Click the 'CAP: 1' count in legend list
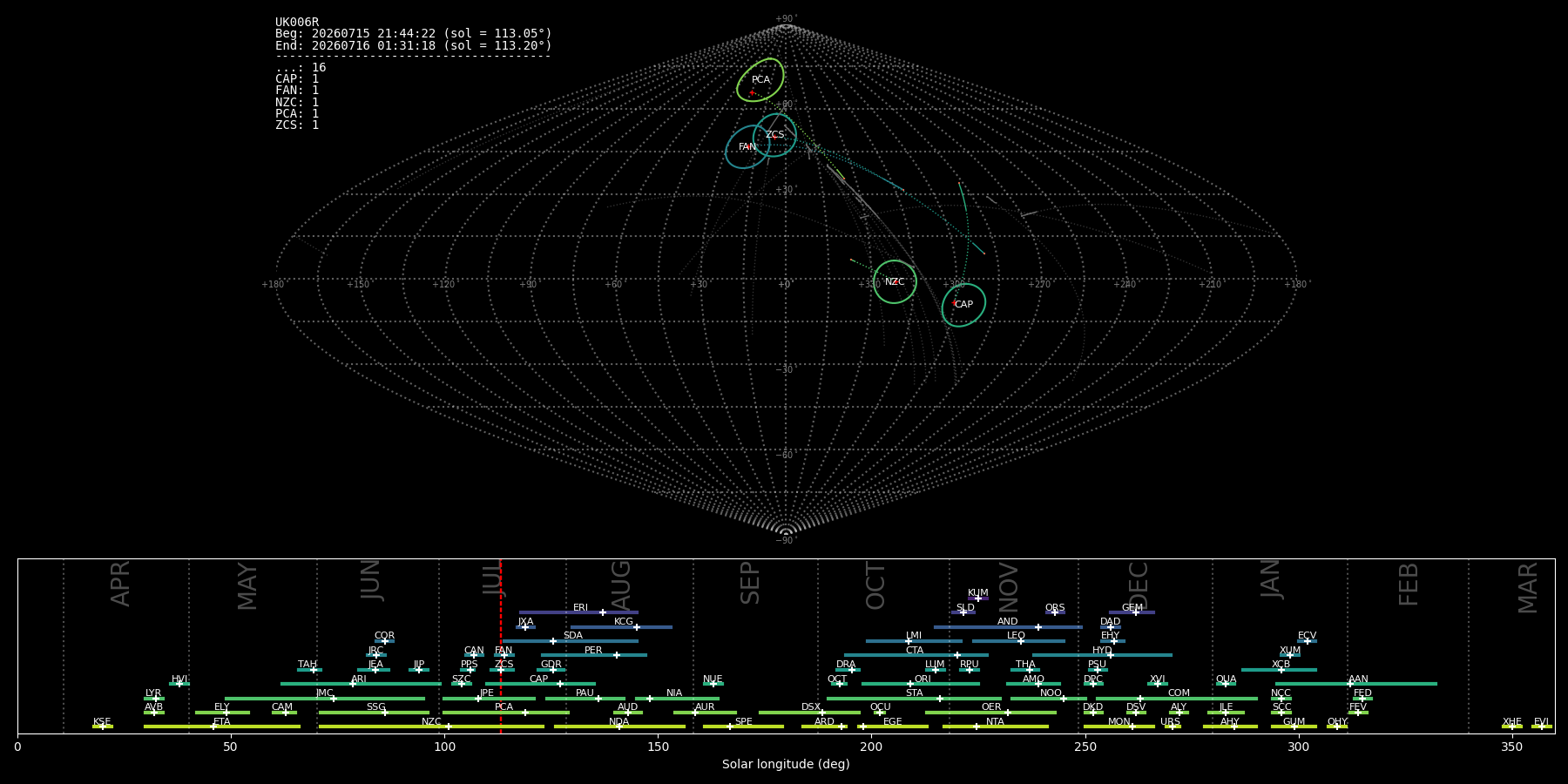Viewport: 1568px width, 784px height. [x=297, y=79]
